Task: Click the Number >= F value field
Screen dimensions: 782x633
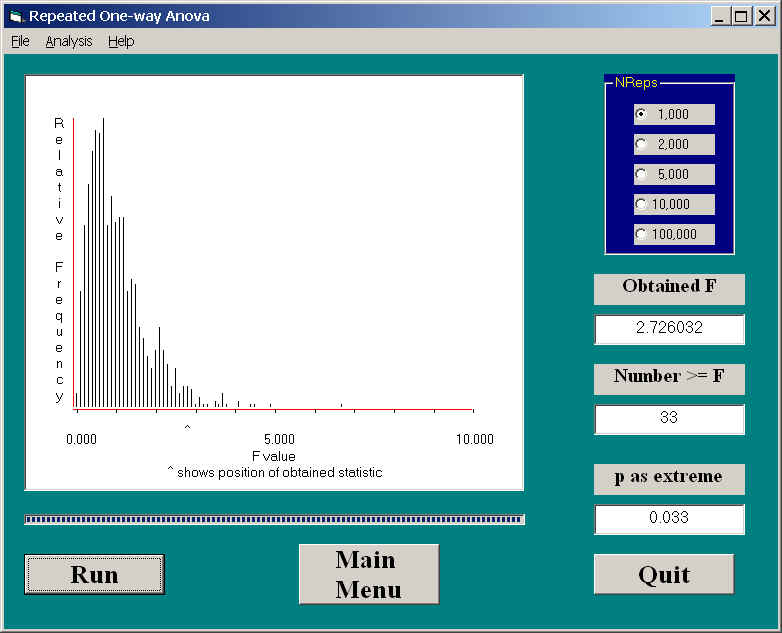Action: (x=669, y=419)
